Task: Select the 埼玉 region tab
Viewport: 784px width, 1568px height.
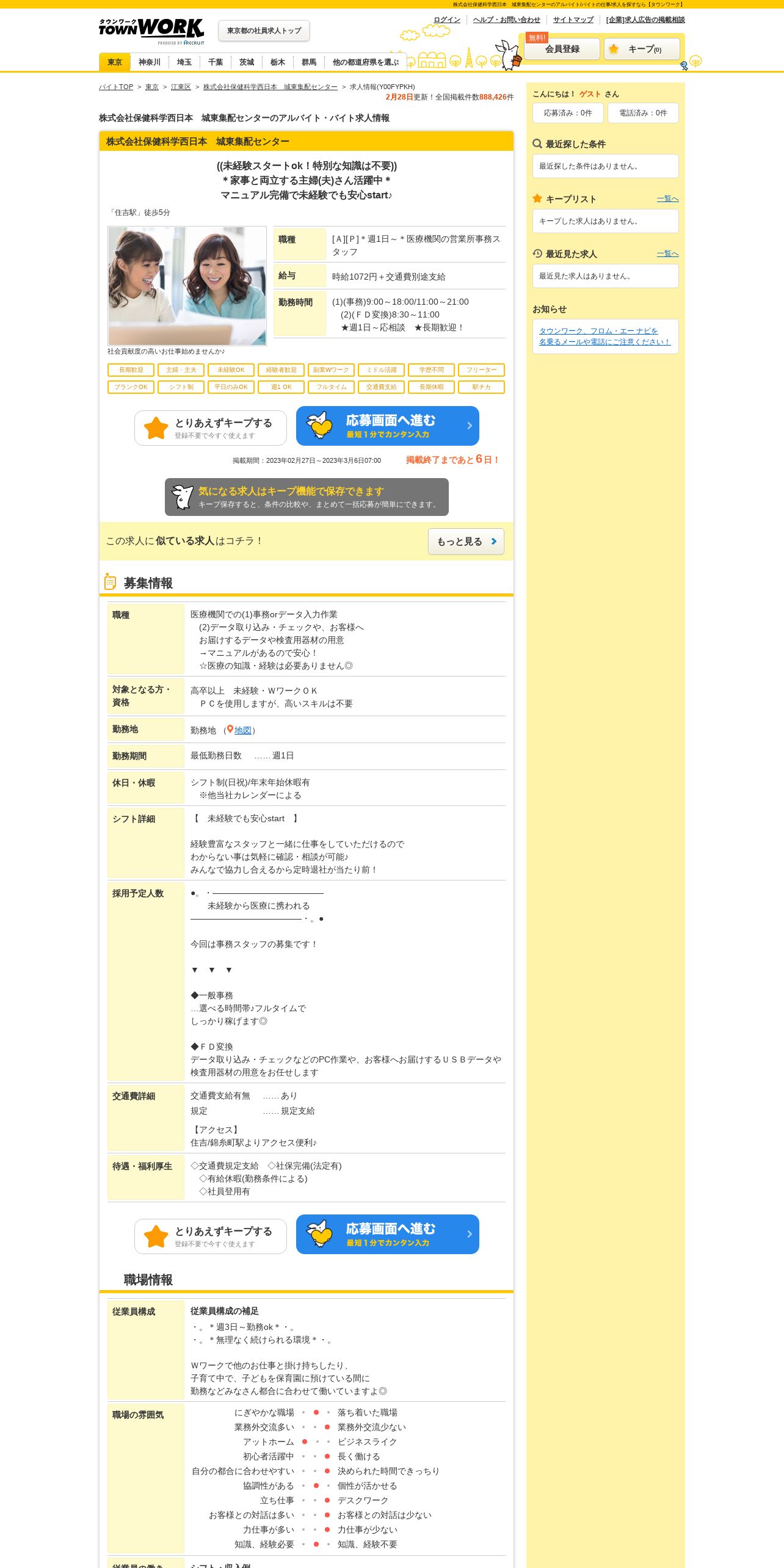Action: 184,62
